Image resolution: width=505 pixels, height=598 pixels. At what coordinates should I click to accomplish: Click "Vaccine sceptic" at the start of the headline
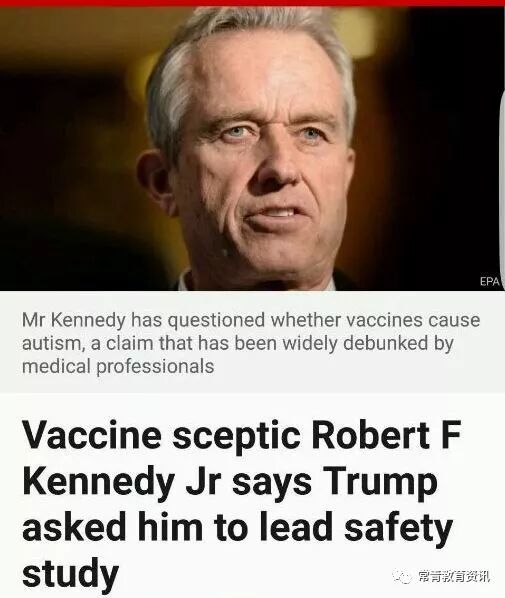161,435
